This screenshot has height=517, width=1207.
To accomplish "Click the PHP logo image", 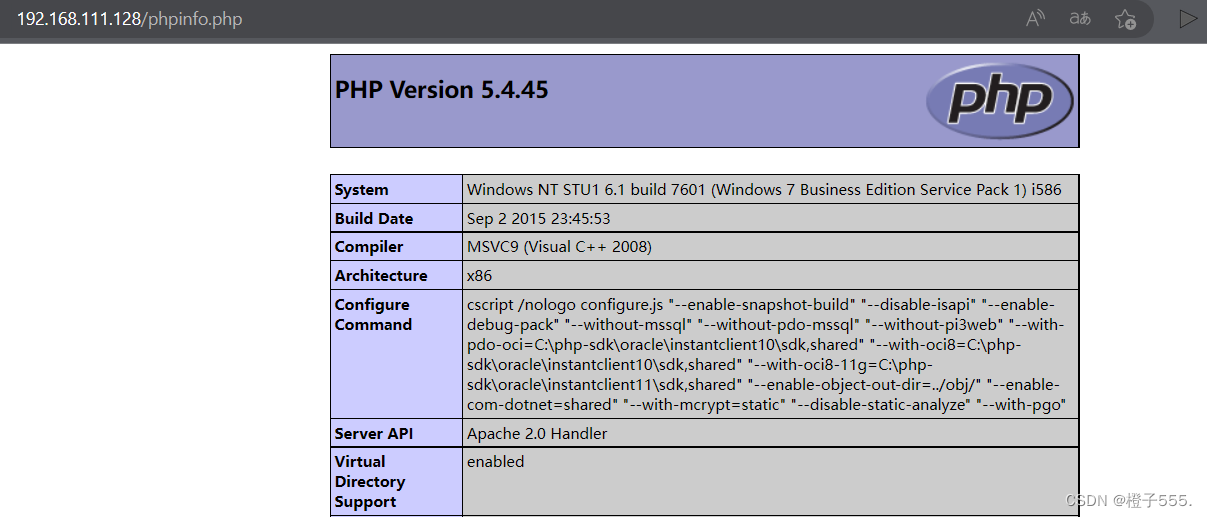I will (999, 100).
